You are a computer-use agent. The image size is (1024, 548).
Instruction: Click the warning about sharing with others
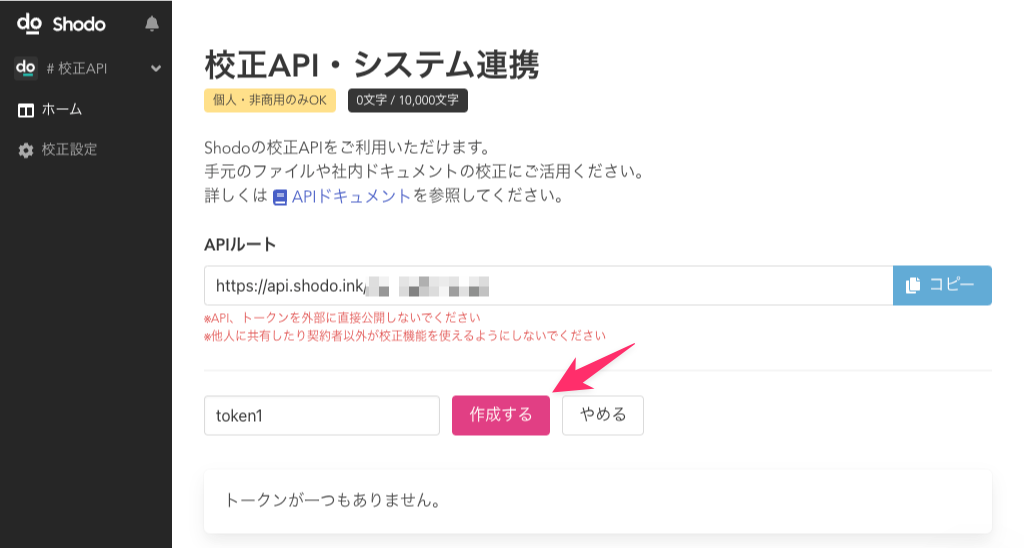(405, 336)
